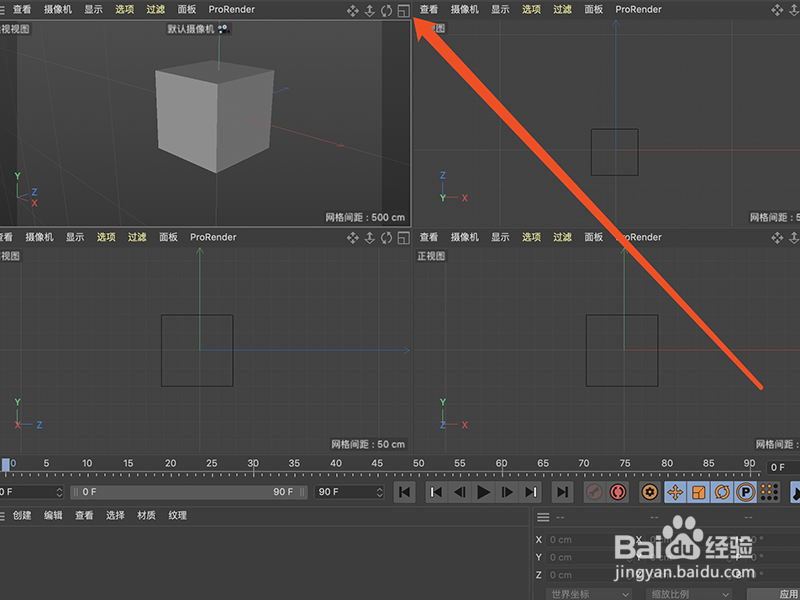Open 选项 menu in the perspective viewport

(124, 10)
